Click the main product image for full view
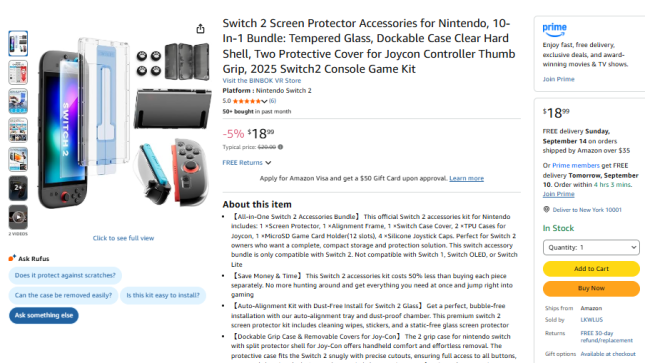This screenshot has height=363, width=645. [x=123, y=123]
